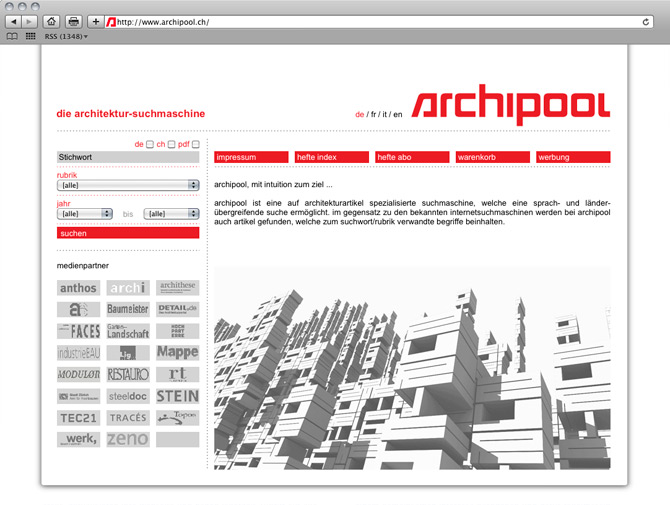Open the hefte abo tab

412,157
